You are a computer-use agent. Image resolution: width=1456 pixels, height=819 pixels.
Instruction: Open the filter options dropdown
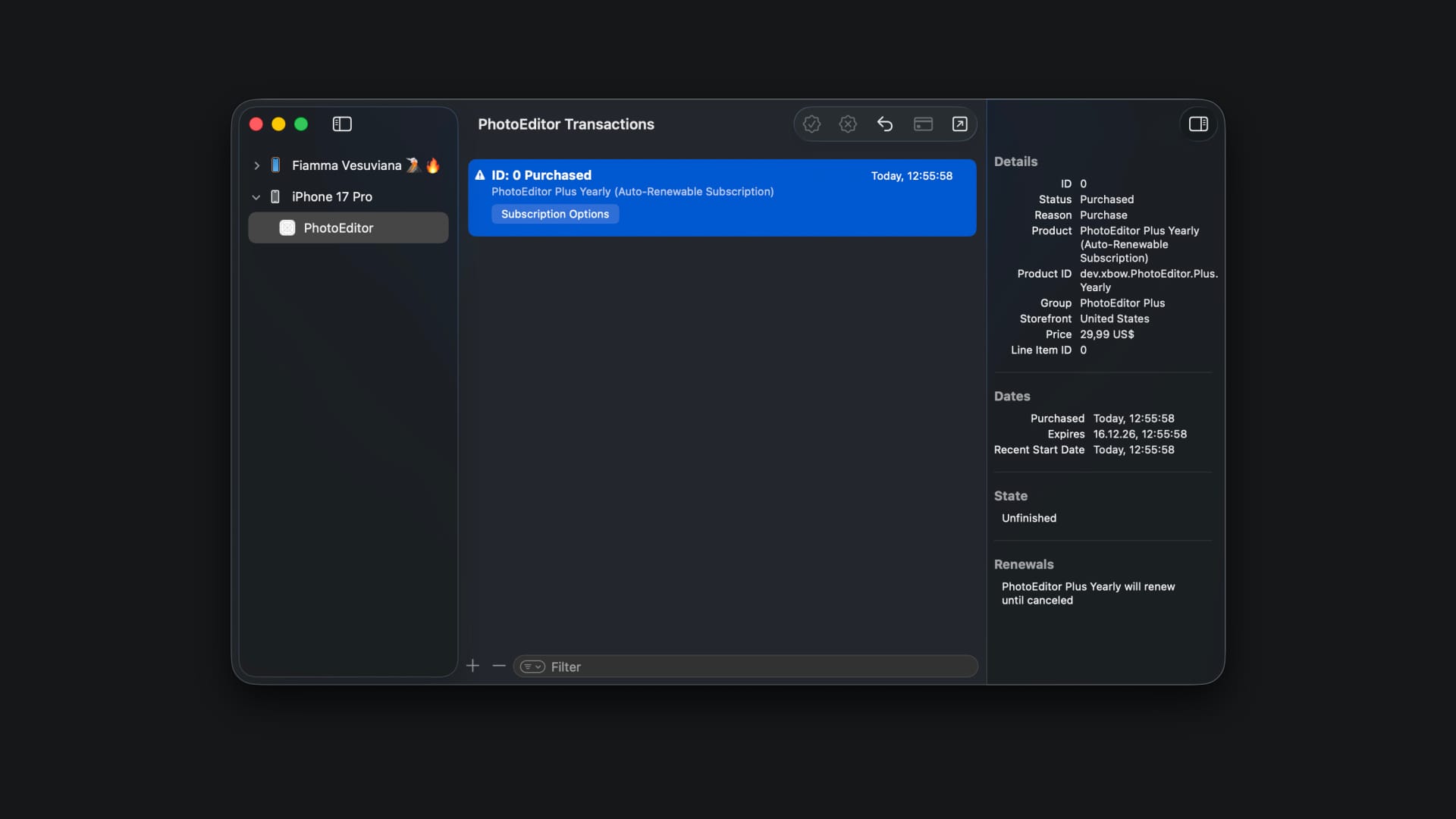532,667
